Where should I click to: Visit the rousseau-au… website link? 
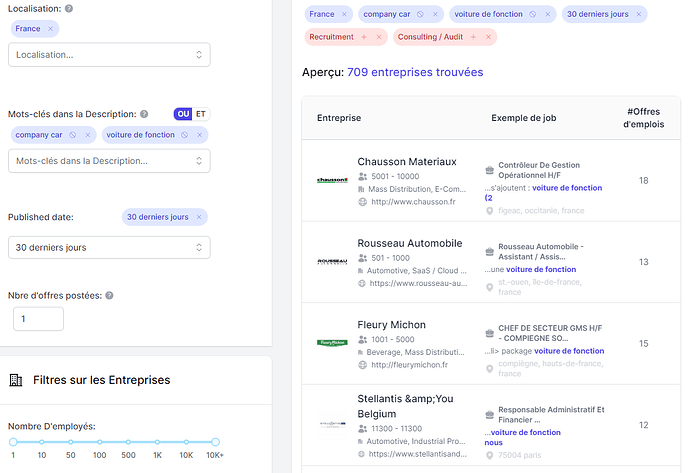[418, 283]
